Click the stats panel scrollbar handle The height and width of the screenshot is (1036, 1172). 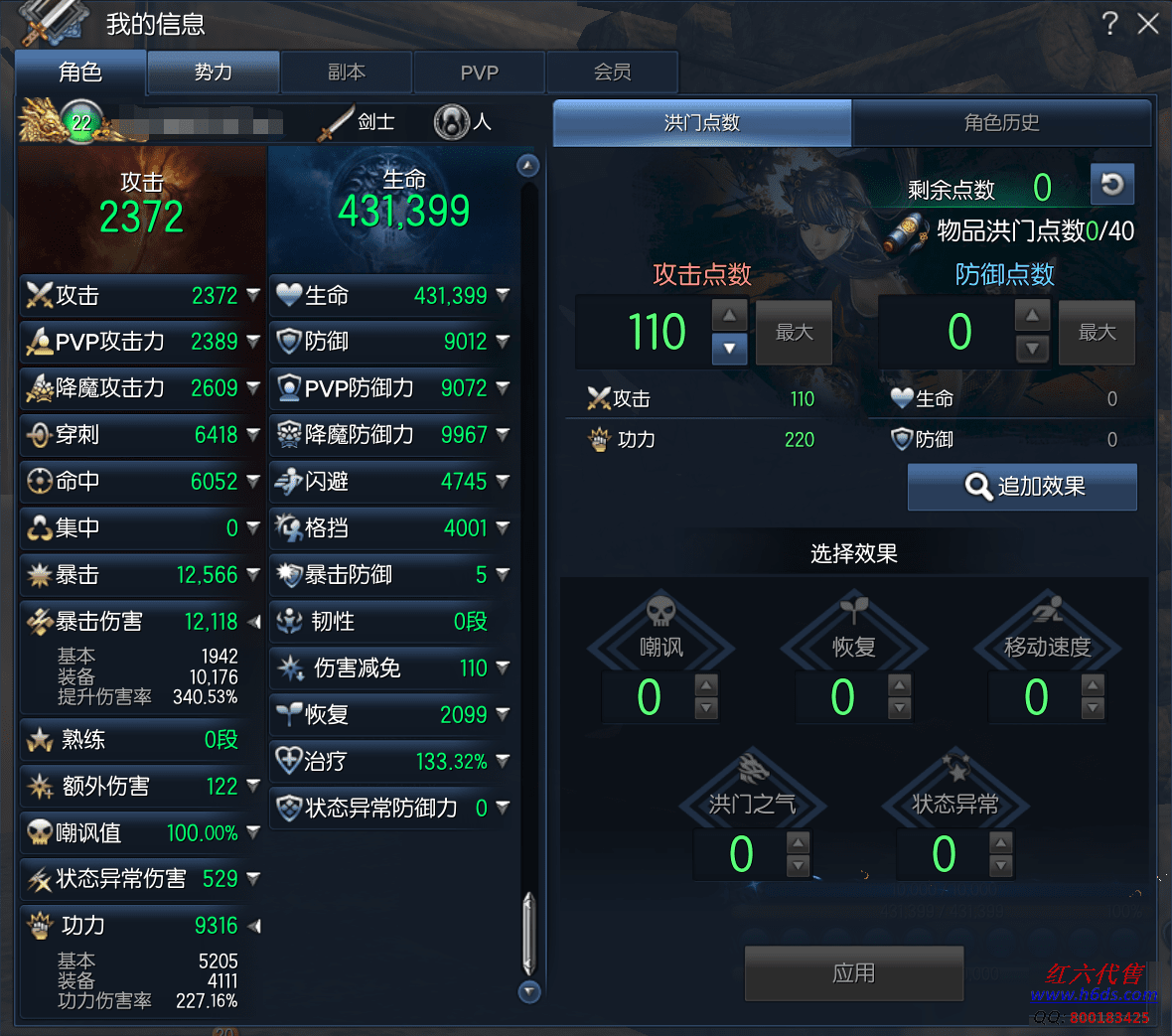point(528,933)
